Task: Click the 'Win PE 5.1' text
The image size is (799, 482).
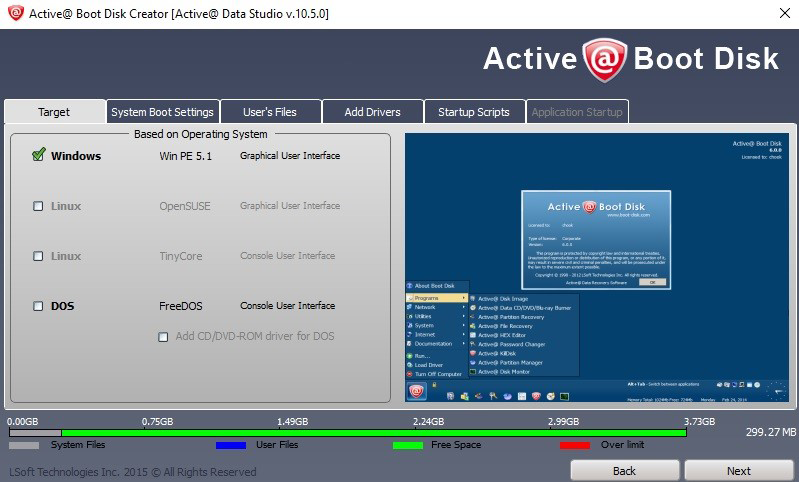Action: [185, 156]
